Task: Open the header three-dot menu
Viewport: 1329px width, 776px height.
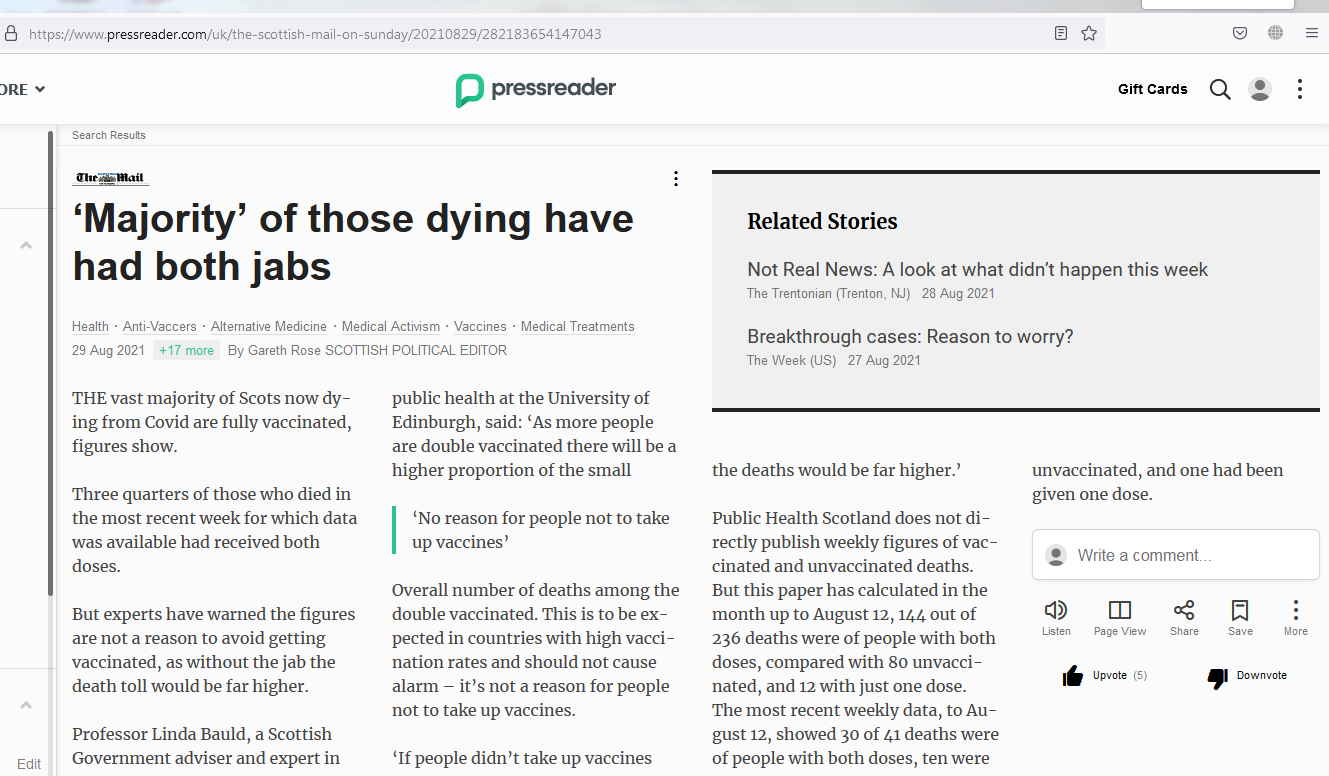Action: click(1300, 89)
